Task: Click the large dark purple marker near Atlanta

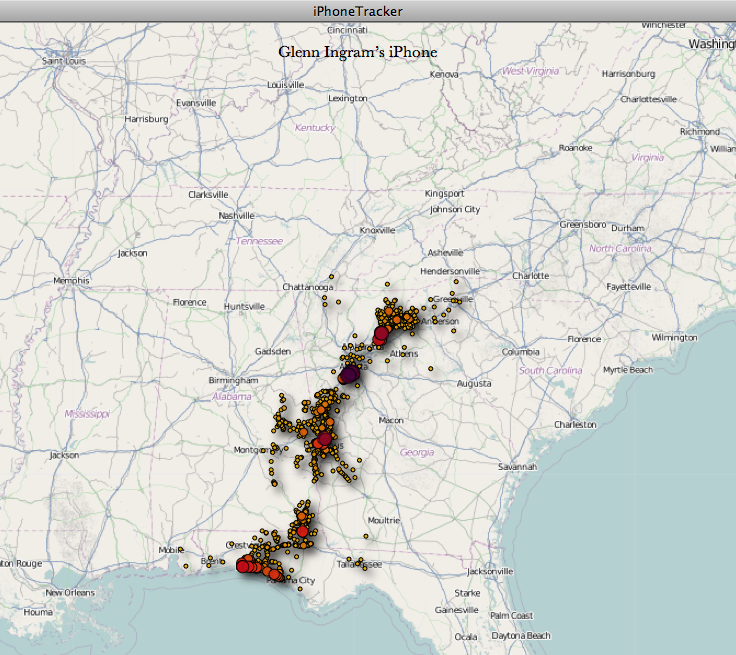Action: tap(350, 374)
